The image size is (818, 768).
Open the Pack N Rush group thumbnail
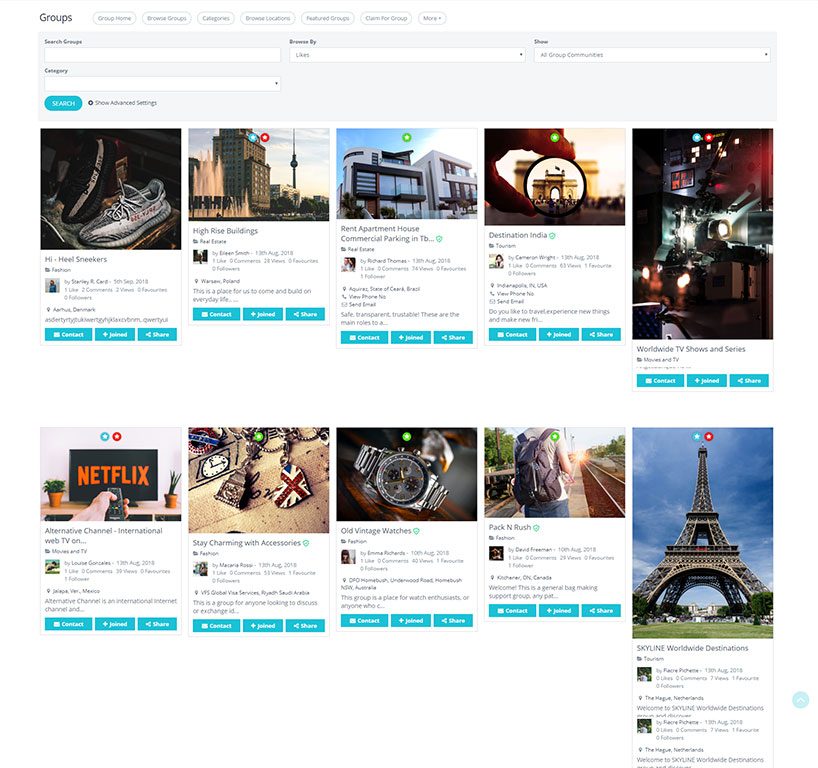tap(555, 472)
